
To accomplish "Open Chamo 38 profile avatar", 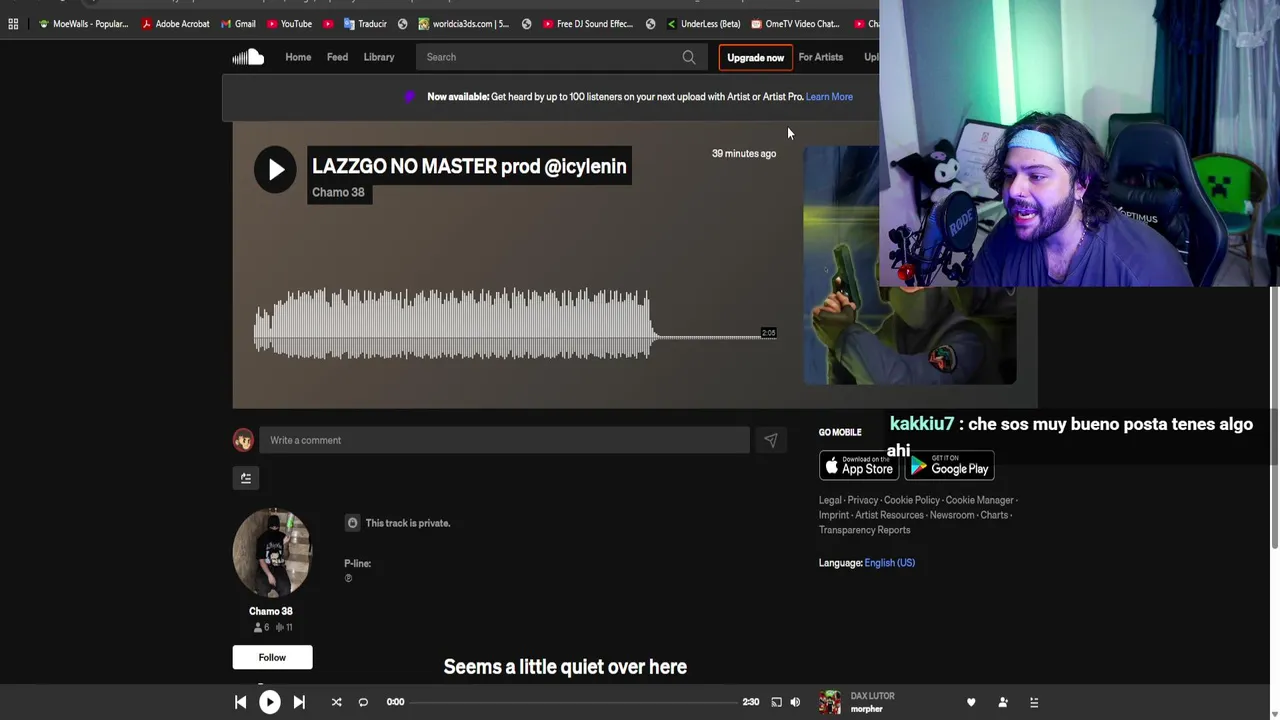I will click(272, 552).
